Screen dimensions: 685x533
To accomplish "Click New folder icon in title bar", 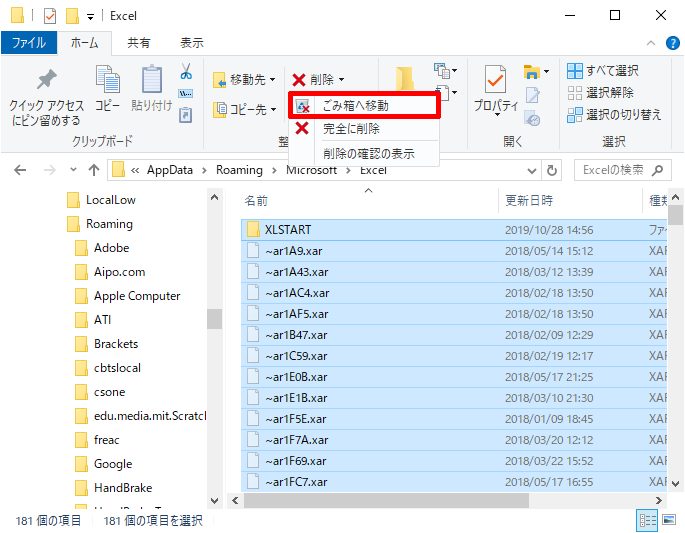I will pos(72,16).
